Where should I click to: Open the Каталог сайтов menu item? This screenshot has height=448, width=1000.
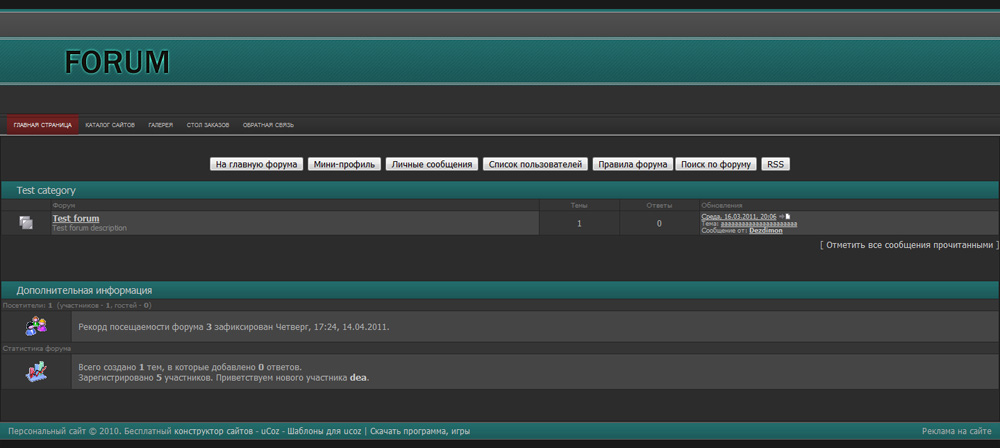click(x=110, y=125)
